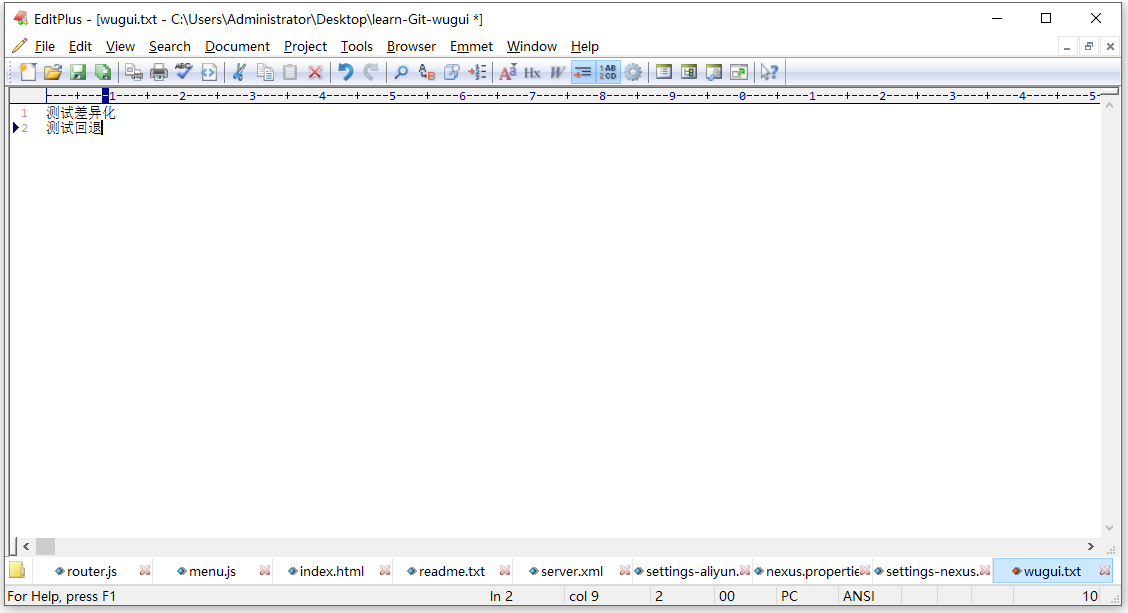Open the File menu
The height and width of the screenshot is (613, 1128).
tap(45, 46)
